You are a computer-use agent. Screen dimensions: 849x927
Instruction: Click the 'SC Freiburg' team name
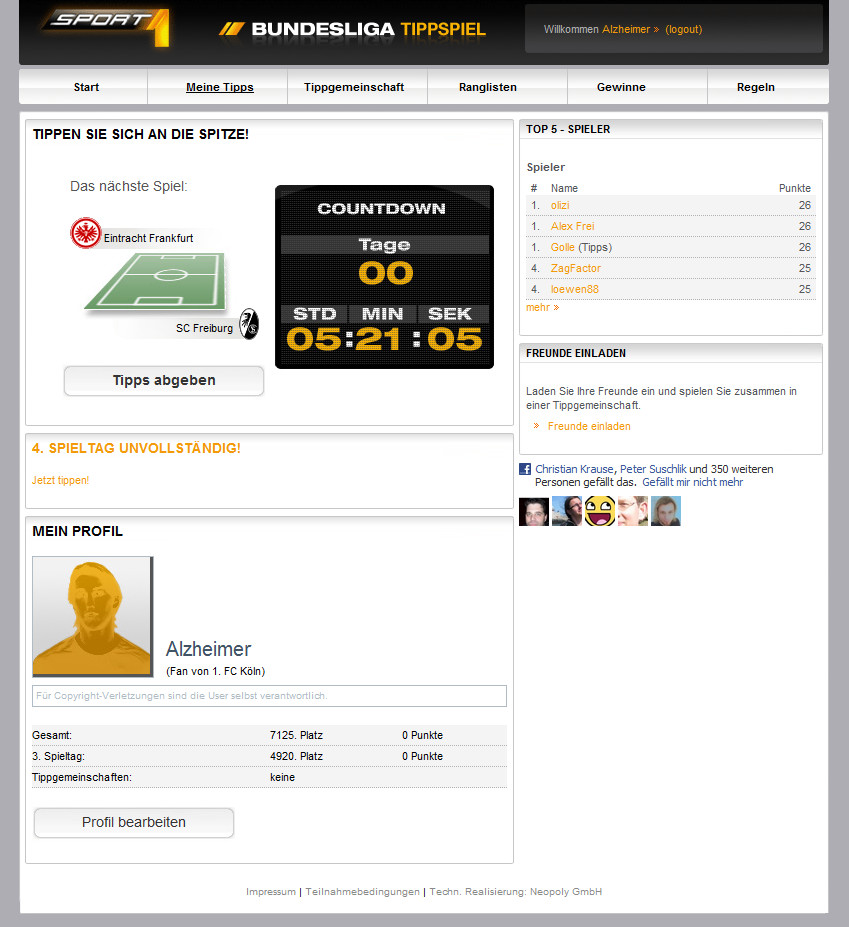[204, 328]
